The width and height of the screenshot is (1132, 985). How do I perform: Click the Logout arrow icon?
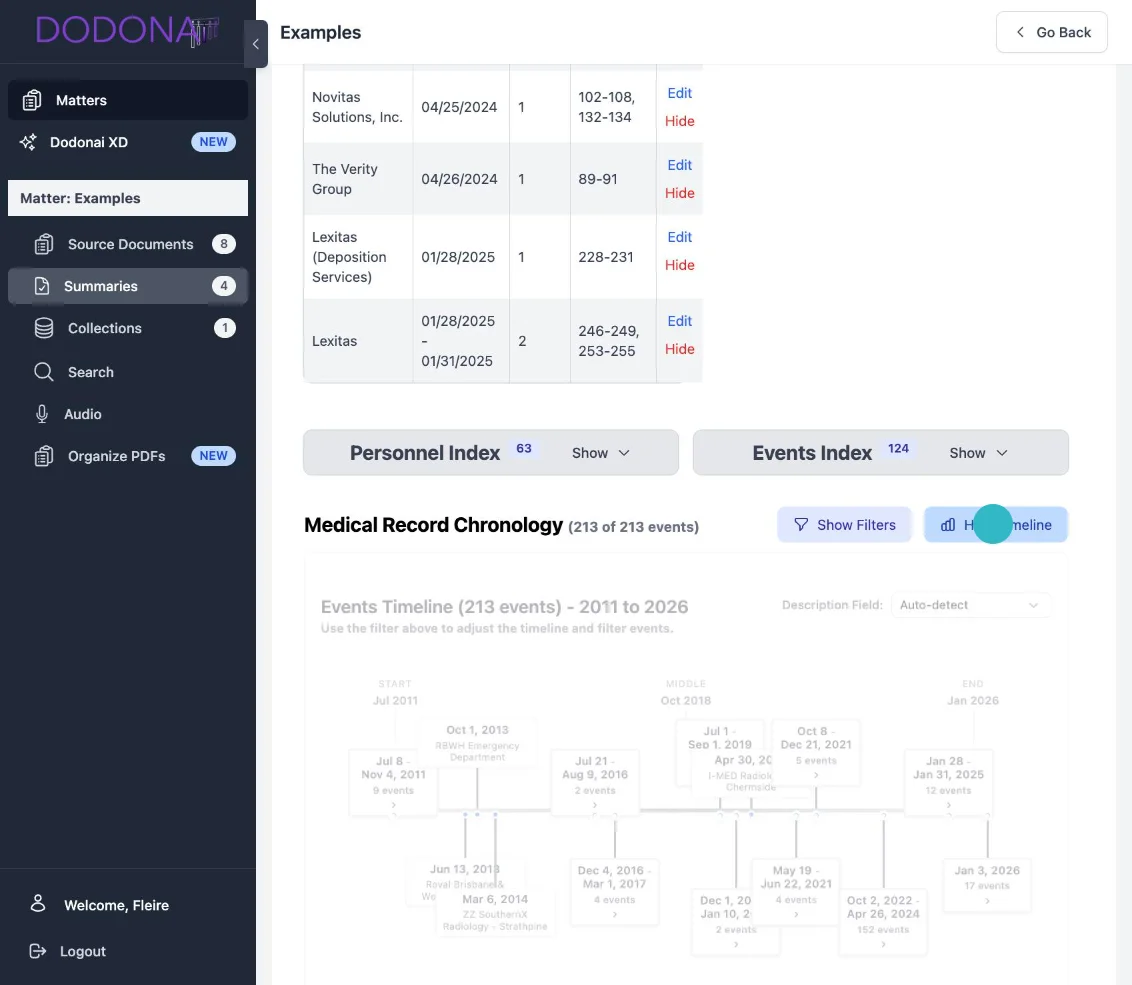(38, 951)
